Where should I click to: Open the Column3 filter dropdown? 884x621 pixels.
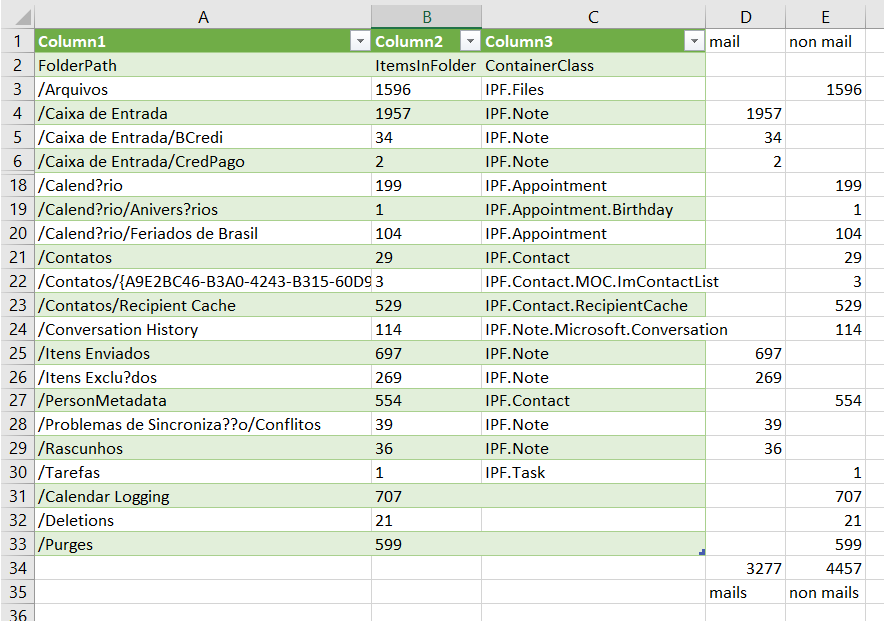pos(694,41)
